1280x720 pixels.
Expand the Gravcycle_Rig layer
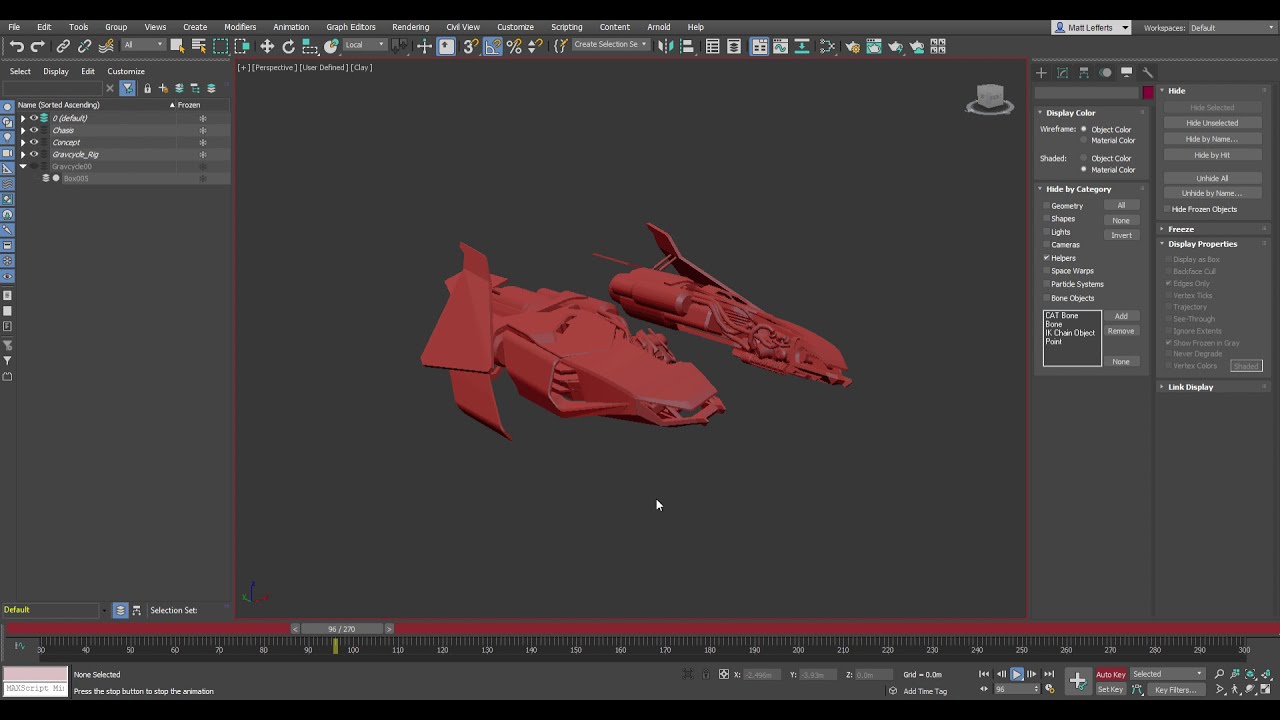click(23, 154)
